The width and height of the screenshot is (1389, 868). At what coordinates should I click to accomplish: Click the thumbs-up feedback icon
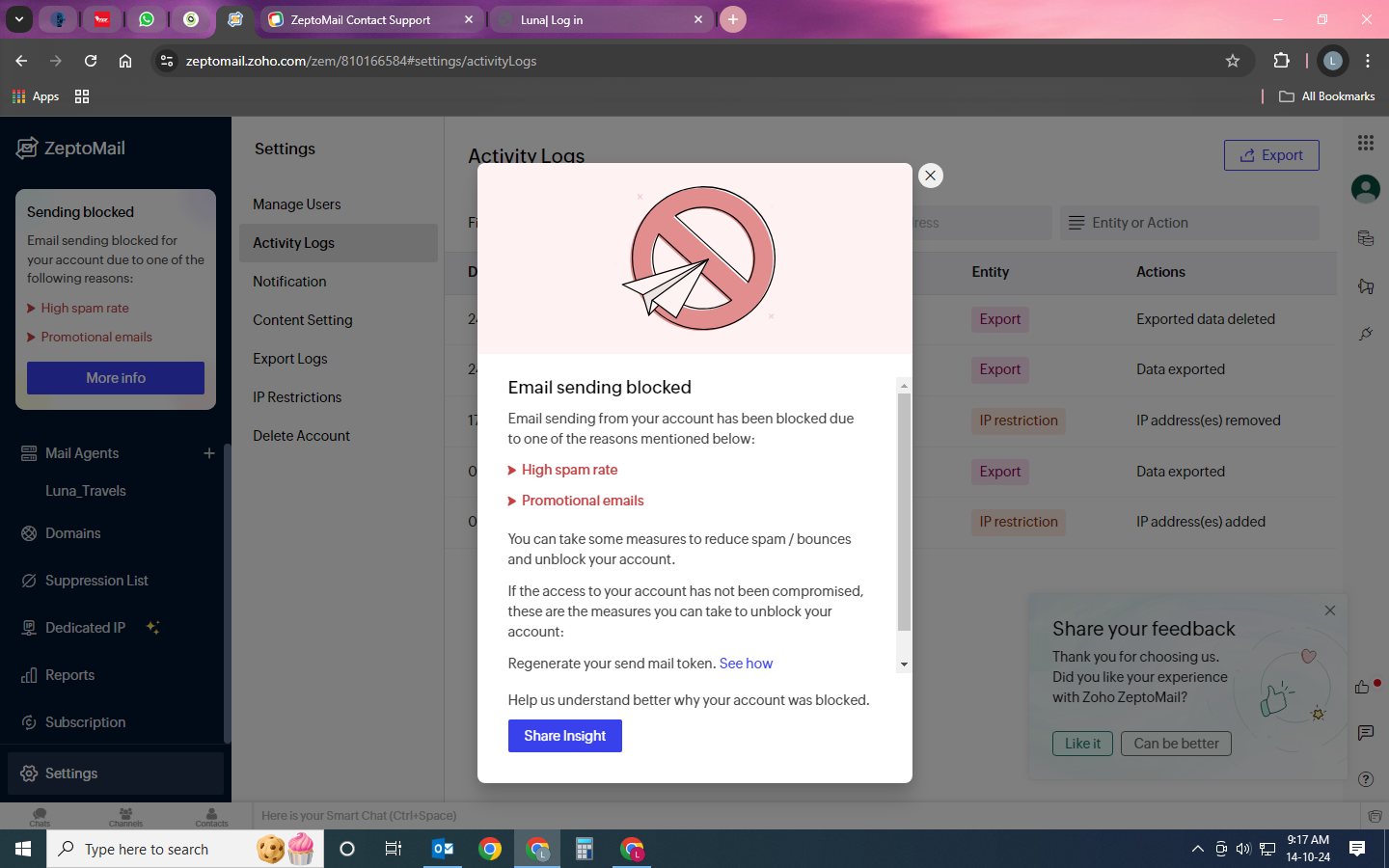click(1362, 688)
